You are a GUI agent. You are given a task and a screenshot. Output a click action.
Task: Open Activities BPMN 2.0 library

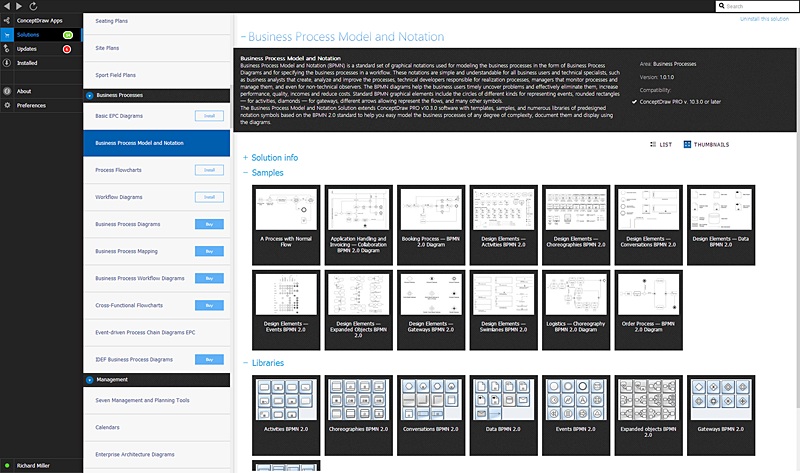click(x=286, y=415)
